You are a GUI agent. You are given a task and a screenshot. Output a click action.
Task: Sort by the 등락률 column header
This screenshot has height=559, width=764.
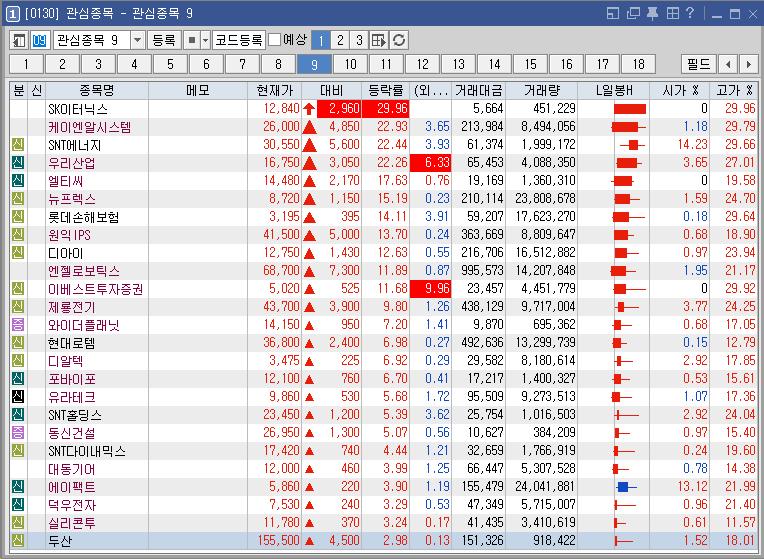coord(386,90)
